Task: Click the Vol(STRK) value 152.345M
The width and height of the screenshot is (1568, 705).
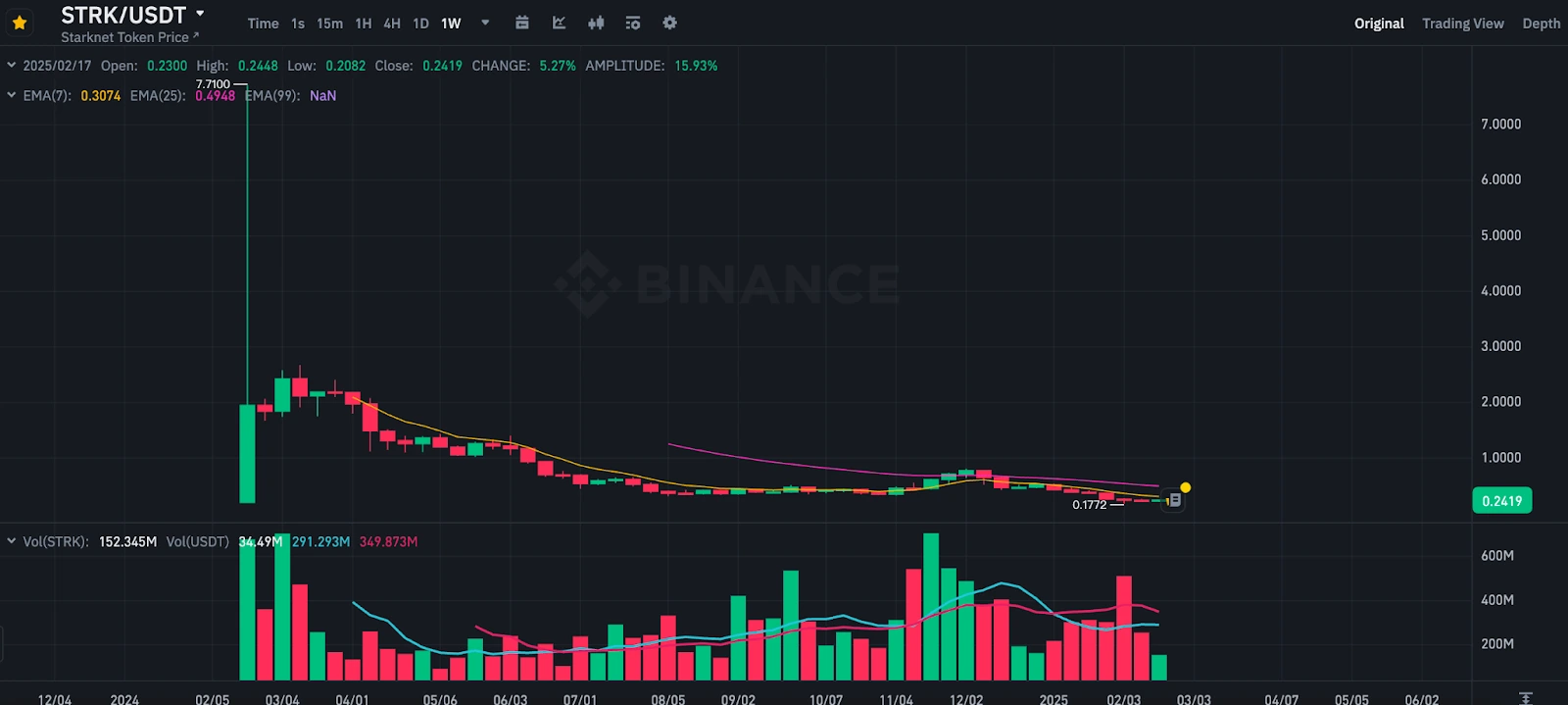Action: (127, 542)
